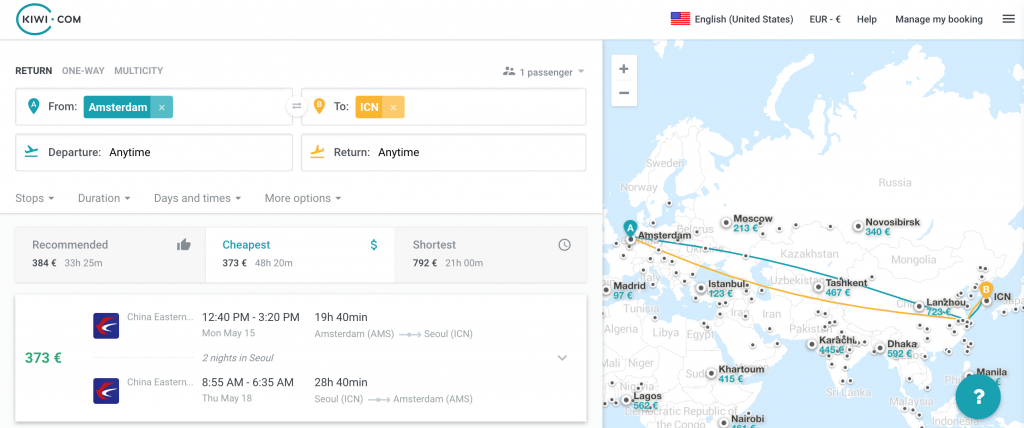Click the ICN B marker on map
Screen dimensions: 1024x428
[986, 289]
